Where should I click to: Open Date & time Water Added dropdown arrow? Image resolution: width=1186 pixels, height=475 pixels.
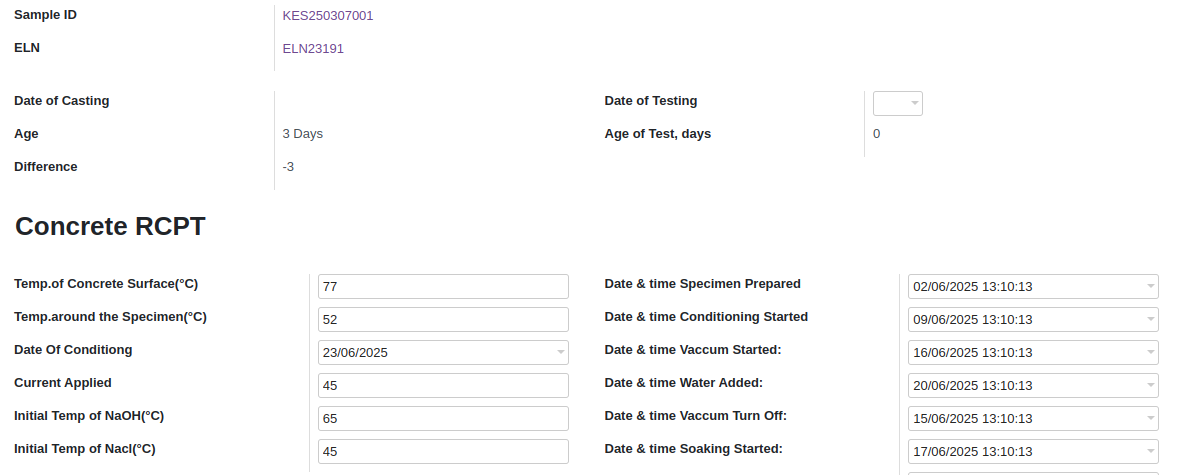[1150, 386]
